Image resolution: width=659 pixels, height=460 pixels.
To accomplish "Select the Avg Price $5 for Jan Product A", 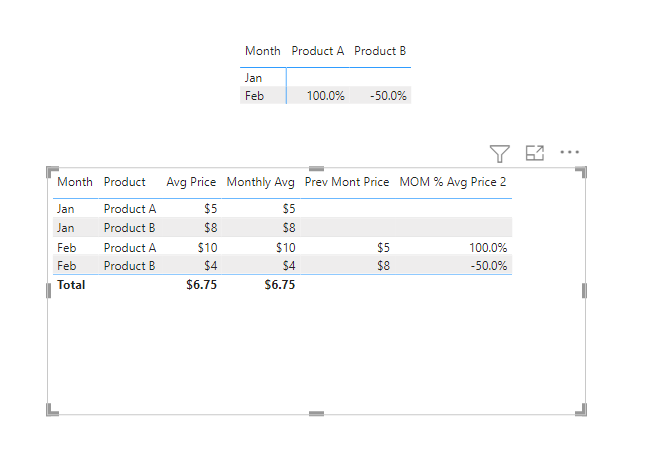I will (x=211, y=209).
